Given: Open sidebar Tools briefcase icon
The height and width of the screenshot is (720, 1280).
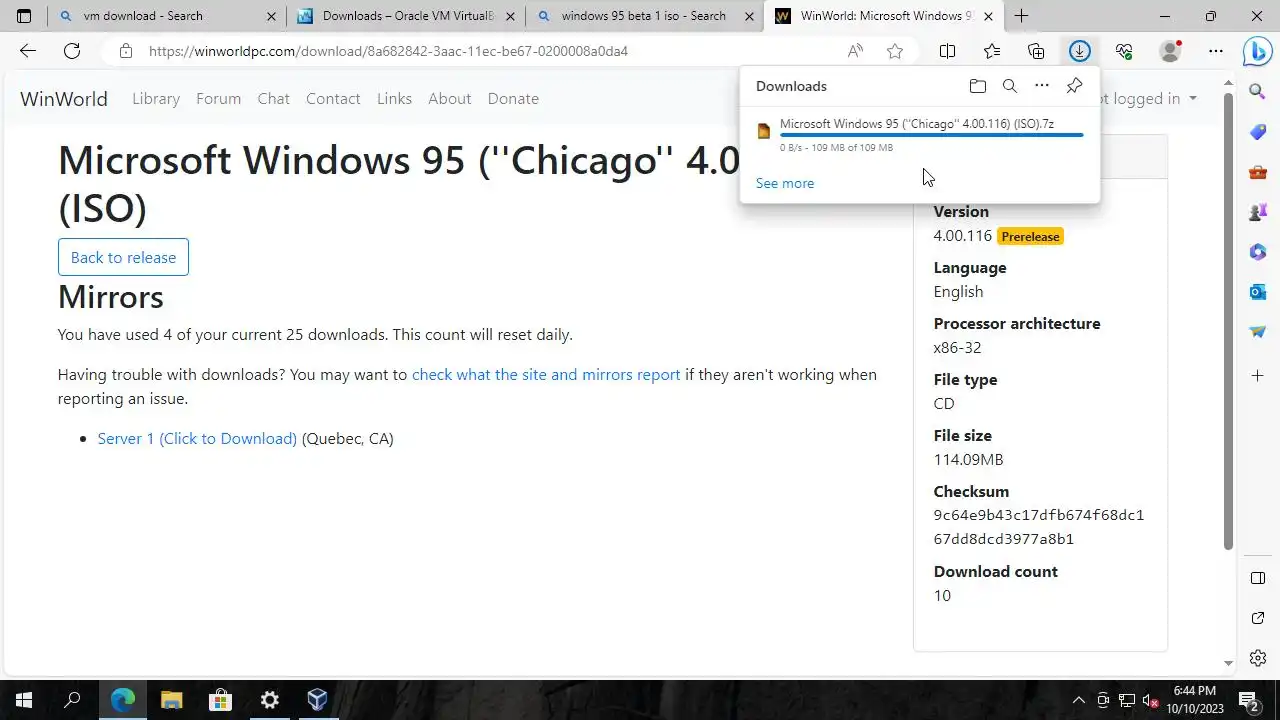Looking at the screenshot, I should (x=1258, y=172).
